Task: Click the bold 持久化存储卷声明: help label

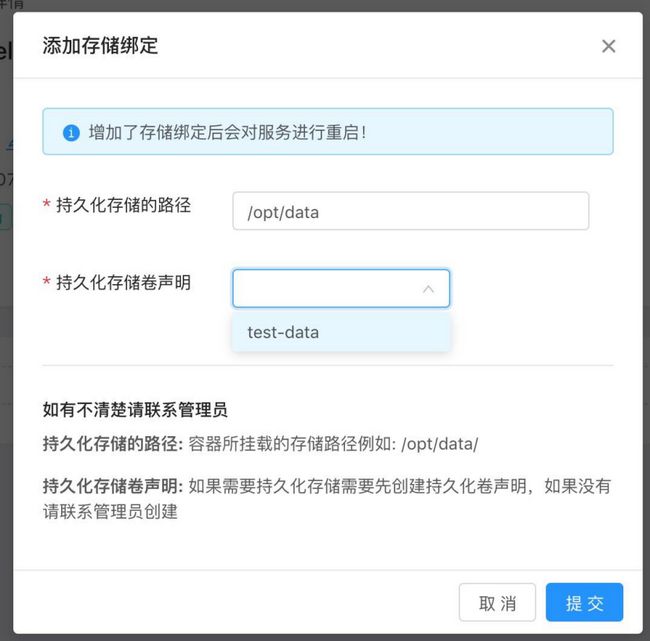Action: pyautogui.click(x=113, y=486)
